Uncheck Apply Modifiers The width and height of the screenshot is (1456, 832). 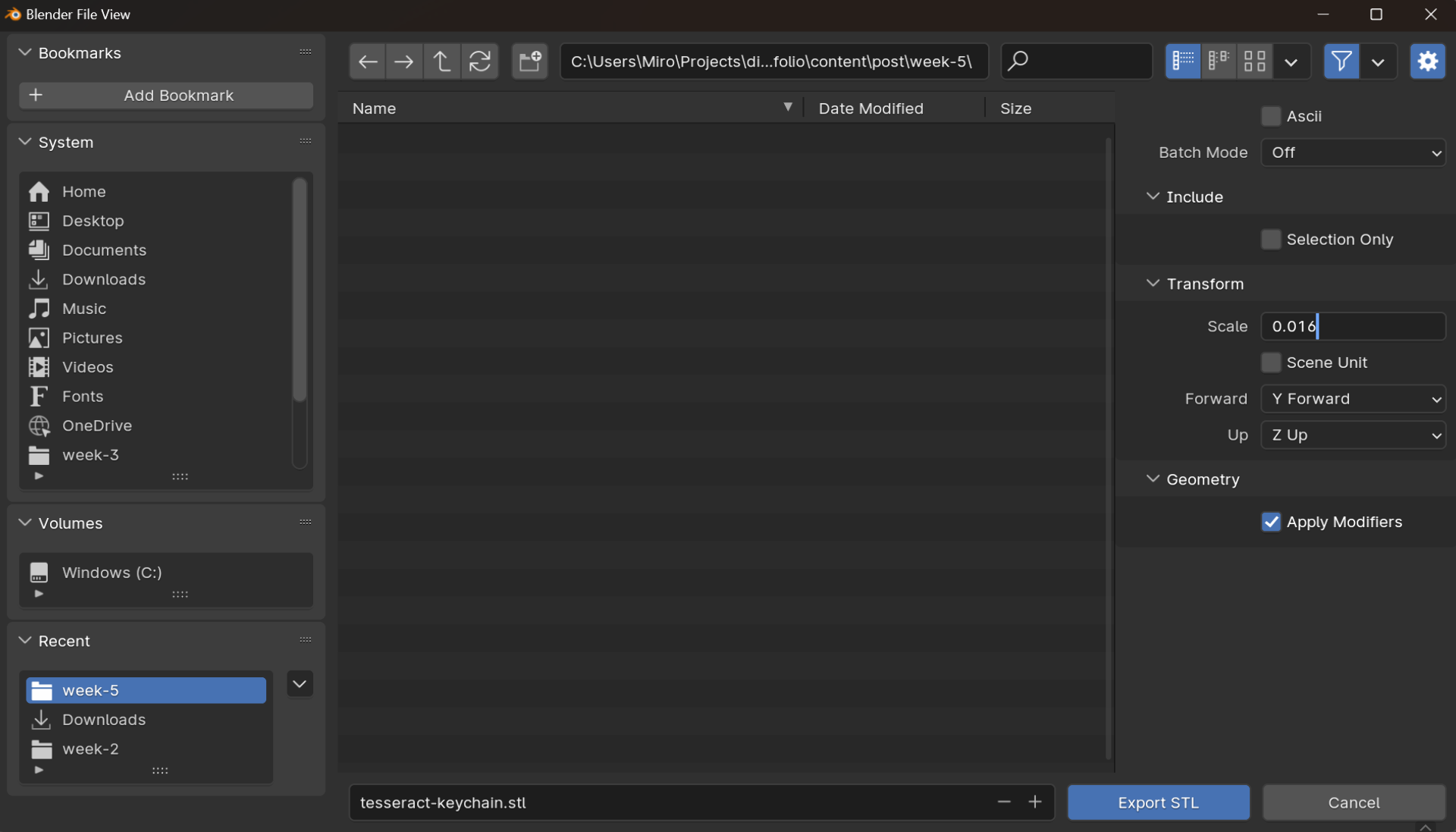pos(1271,523)
